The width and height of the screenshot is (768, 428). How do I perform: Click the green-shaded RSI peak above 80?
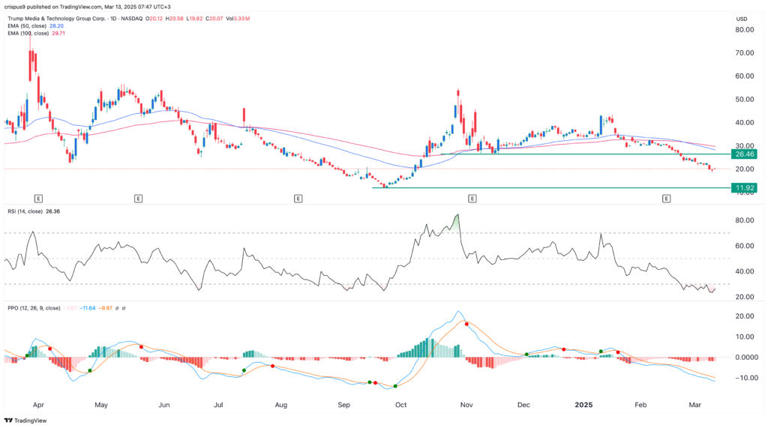click(x=457, y=220)
